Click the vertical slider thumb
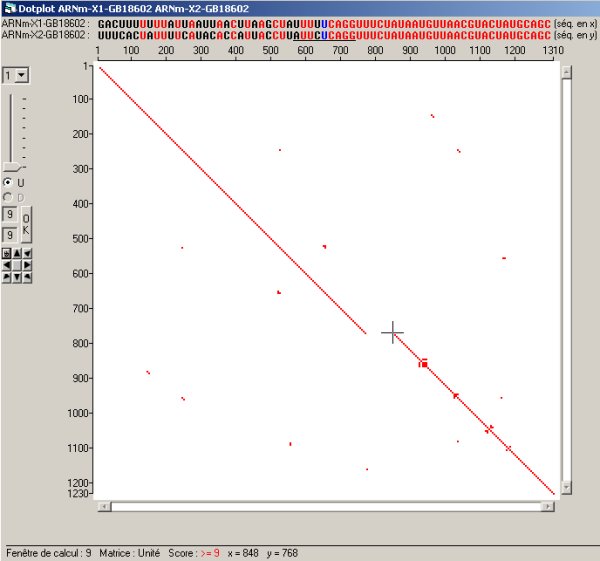The height and width of the screenshot is (561, 600). point(12,166)
